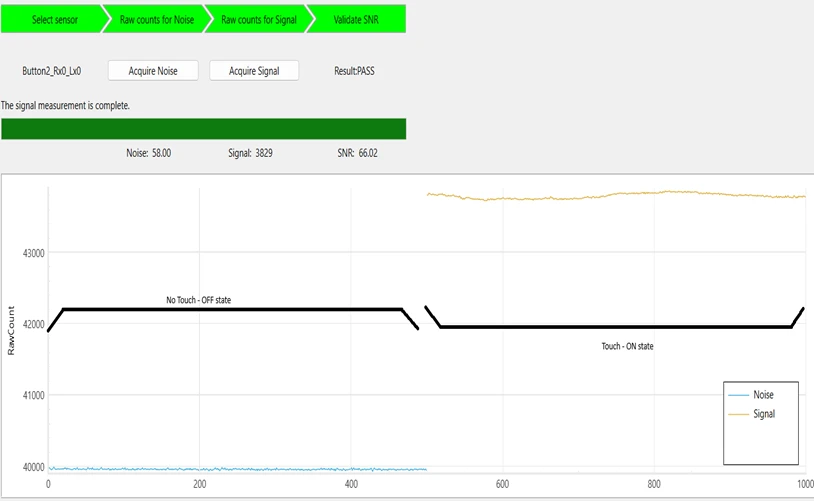The height and width of the screenshot is (501, 814).
Task: Click the Select sensor step tab
Action: [54, 20]
